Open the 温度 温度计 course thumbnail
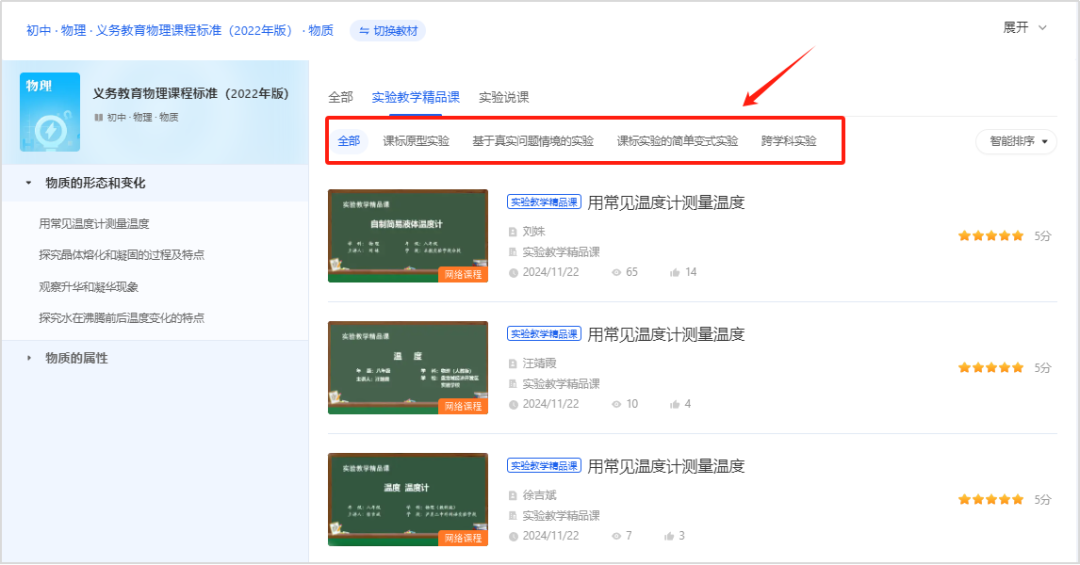This screenshot has height=565, width=1080. (x=408, y=499)
